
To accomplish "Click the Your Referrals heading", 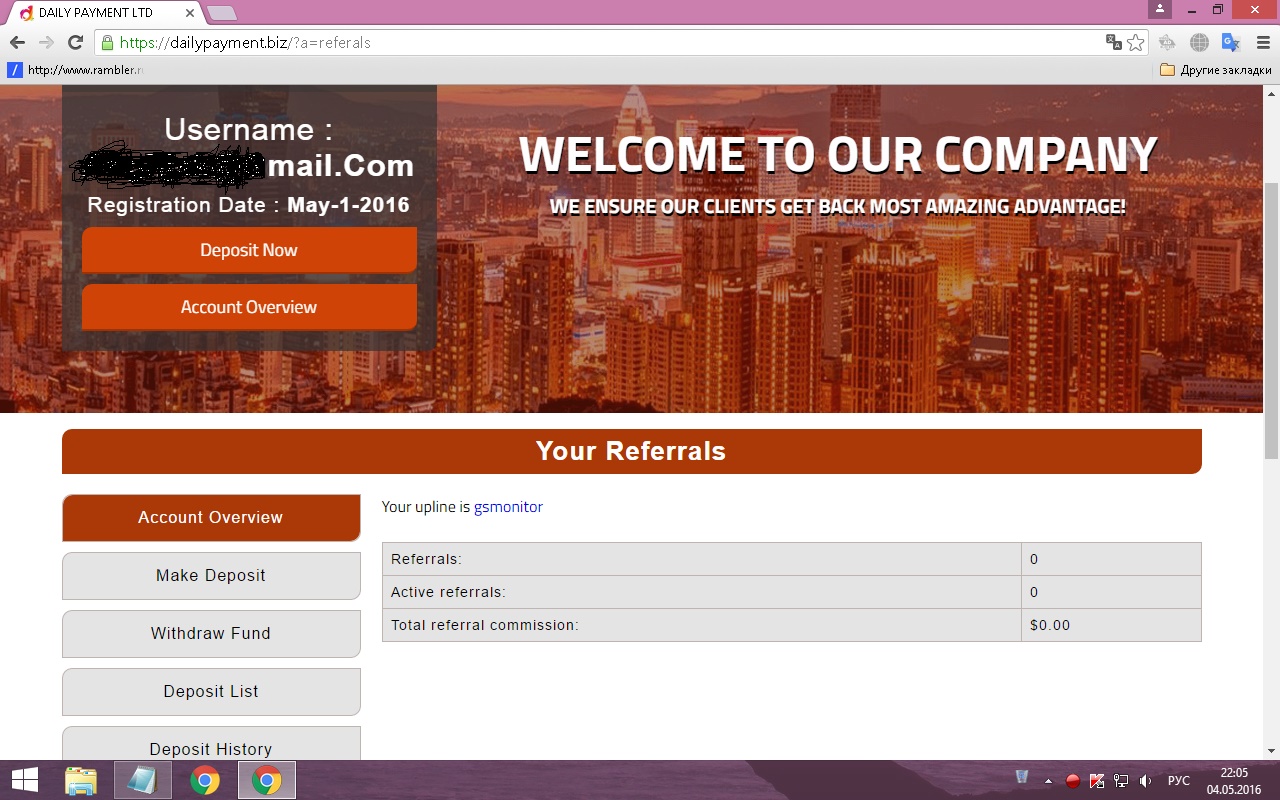I will 631,451.
